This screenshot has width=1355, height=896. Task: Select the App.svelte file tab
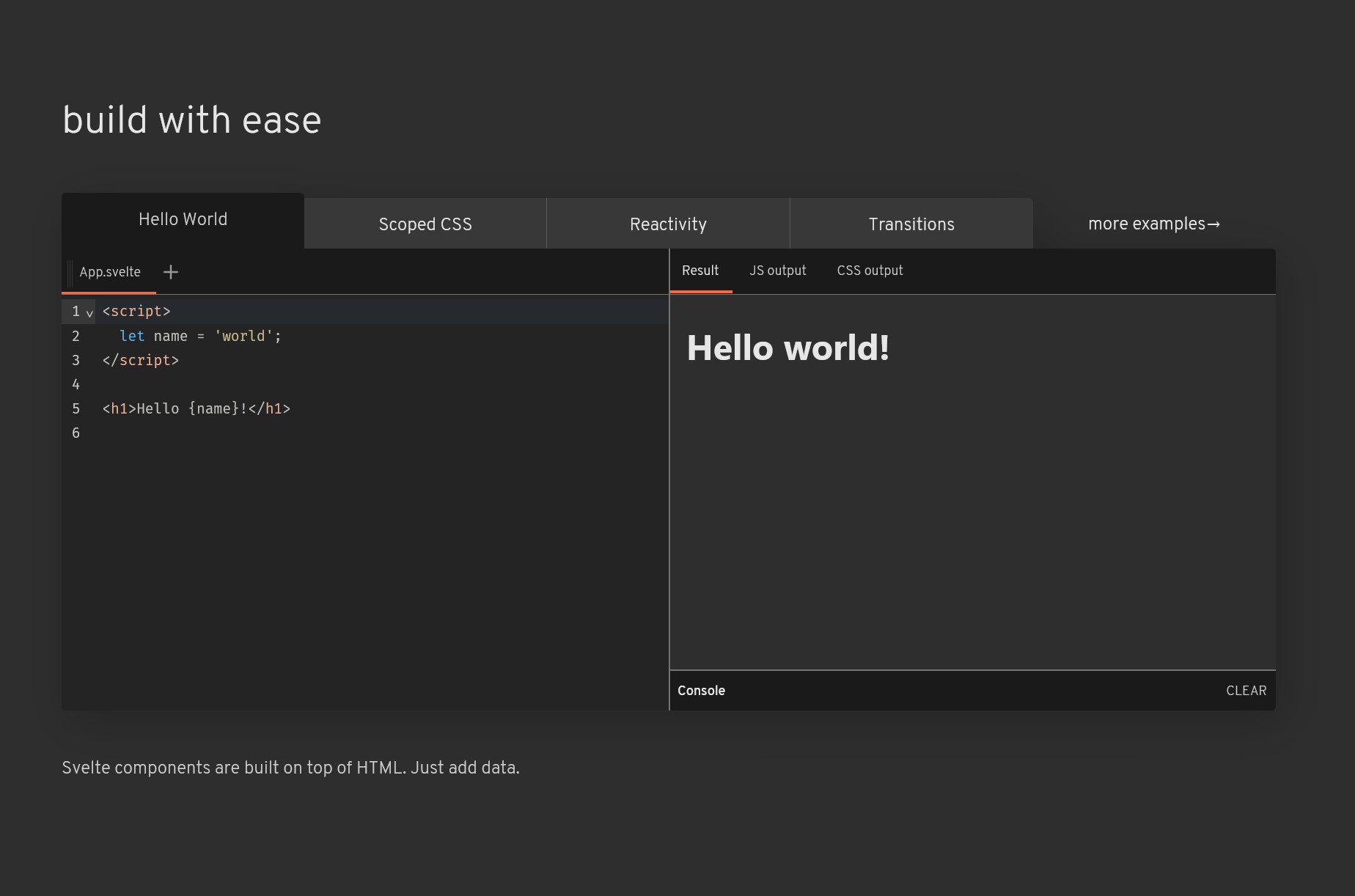point(110,272)
